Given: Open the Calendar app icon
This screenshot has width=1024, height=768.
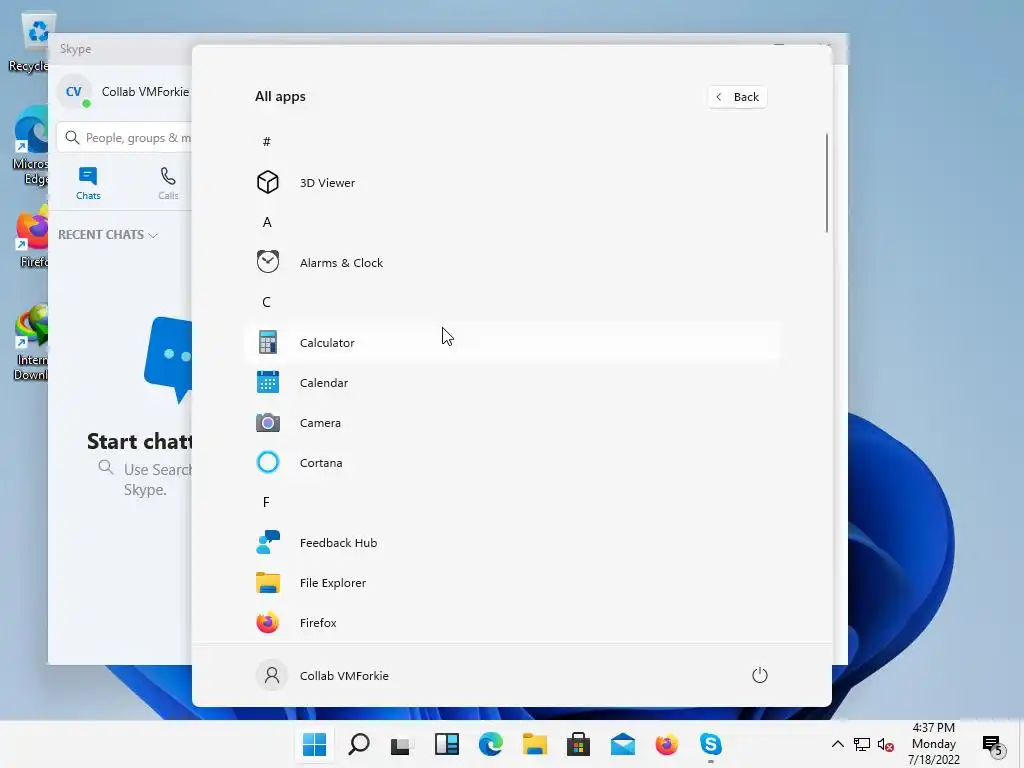Looking at the screenshot, I should [x=268, y=382].
